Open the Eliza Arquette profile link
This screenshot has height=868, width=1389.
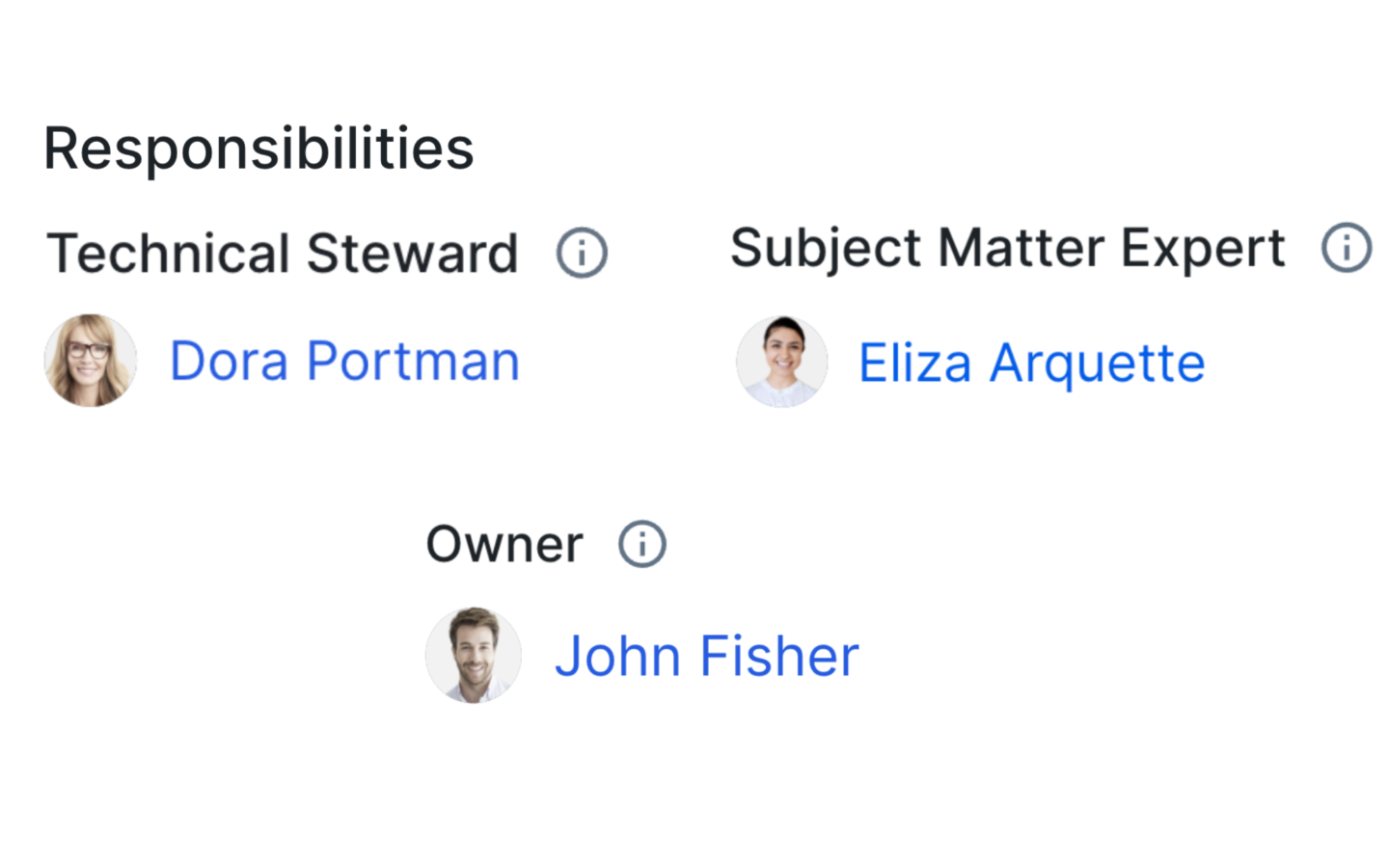click(x=1031, y=364)
